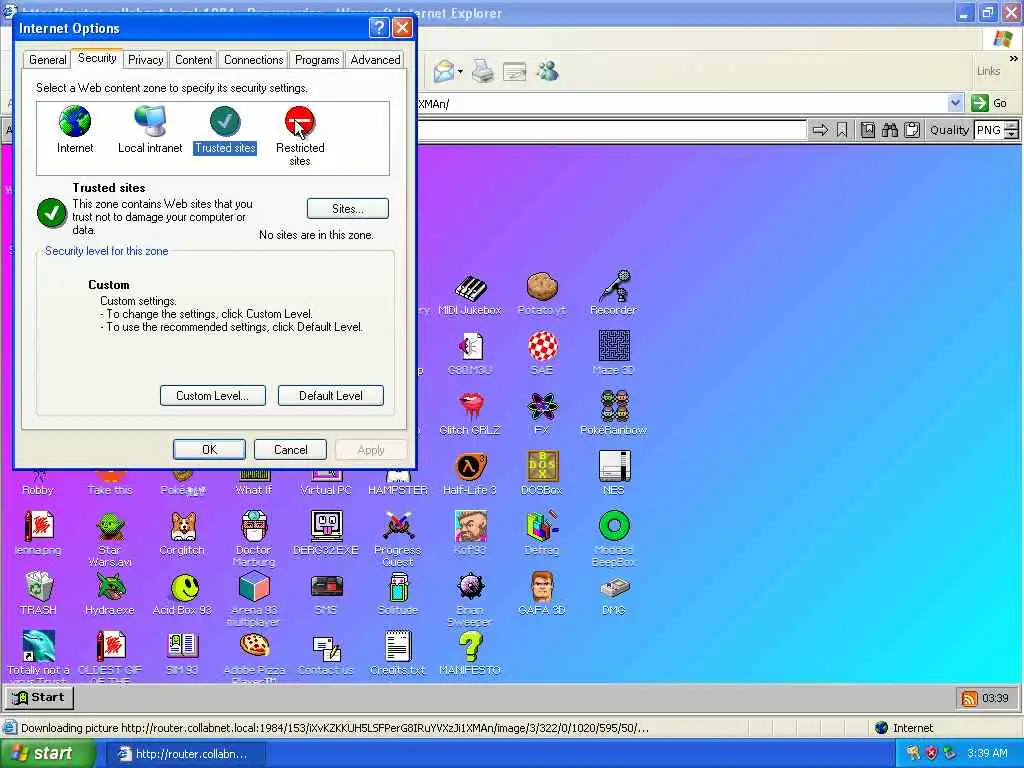Image resolution: width=1024 pixels, height=768 pixels.
Task: Click the Messenger icon in IE toolbar
Action: point(547,71)
